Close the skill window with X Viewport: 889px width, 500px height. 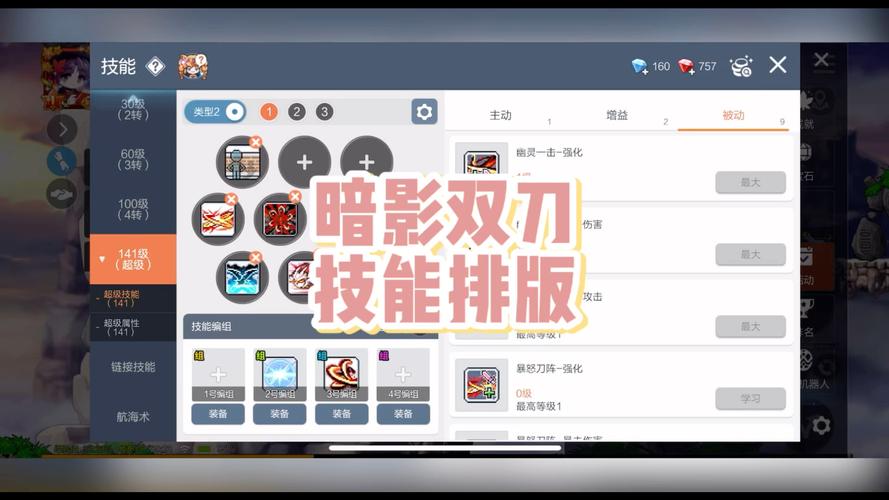pyautogui.click(x=778, y=65)
